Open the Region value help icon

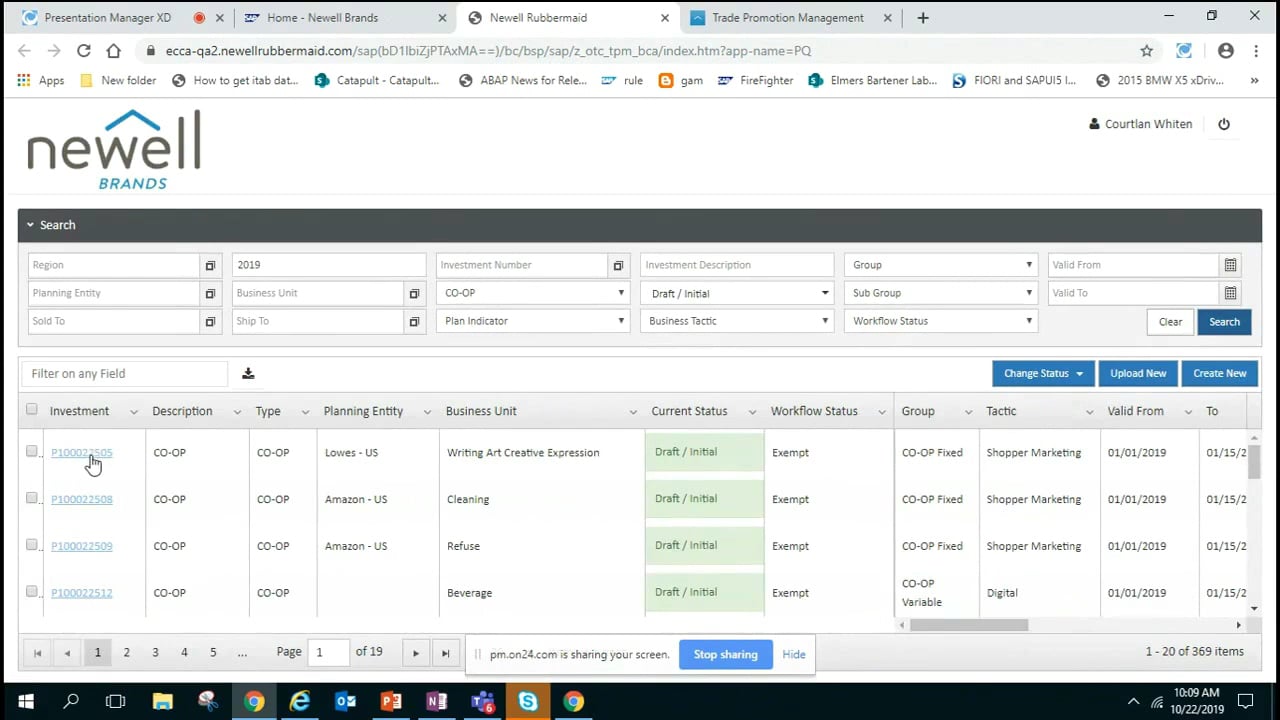tap(210, 265)
